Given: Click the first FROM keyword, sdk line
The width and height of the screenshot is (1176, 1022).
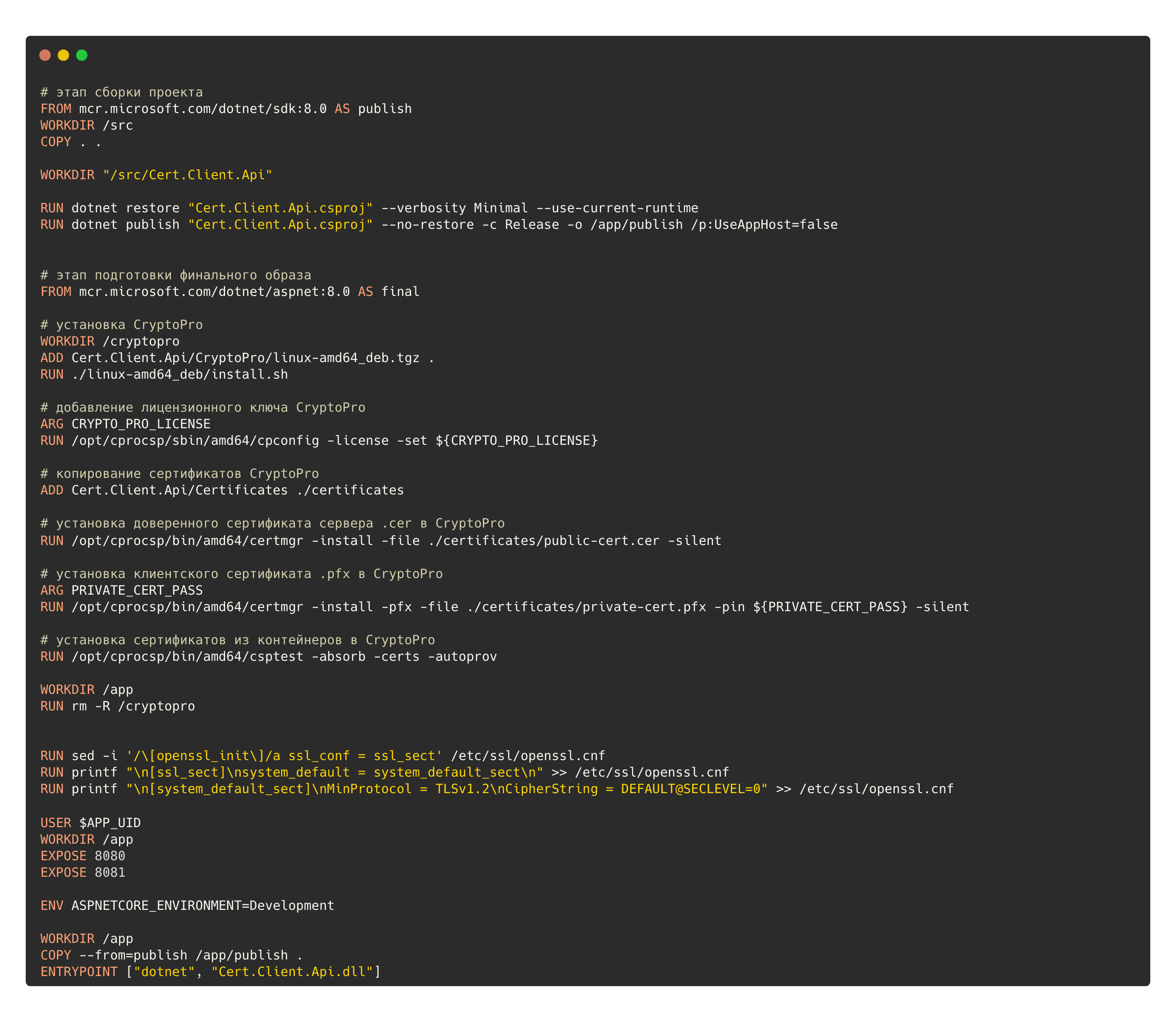Looking at the screenshot, I should 56,108.
